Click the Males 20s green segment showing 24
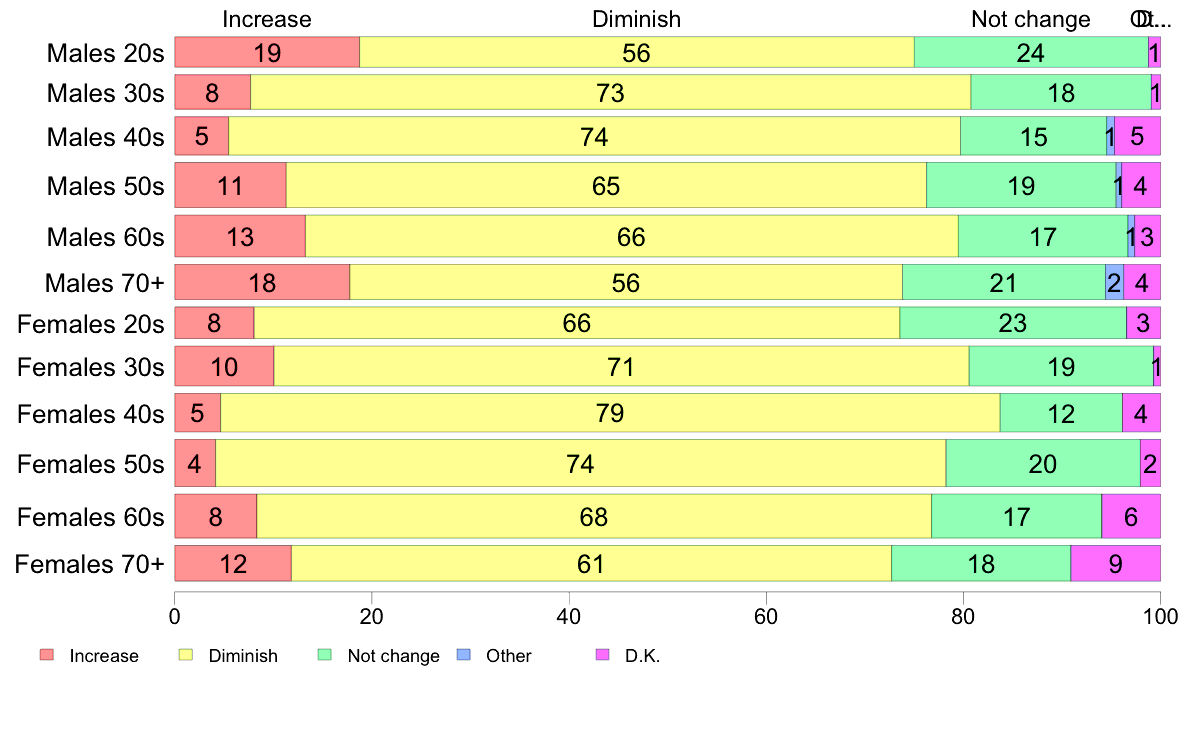Screen dimensions: 1188x736 pyautogui.click(x=1031, y=53)
